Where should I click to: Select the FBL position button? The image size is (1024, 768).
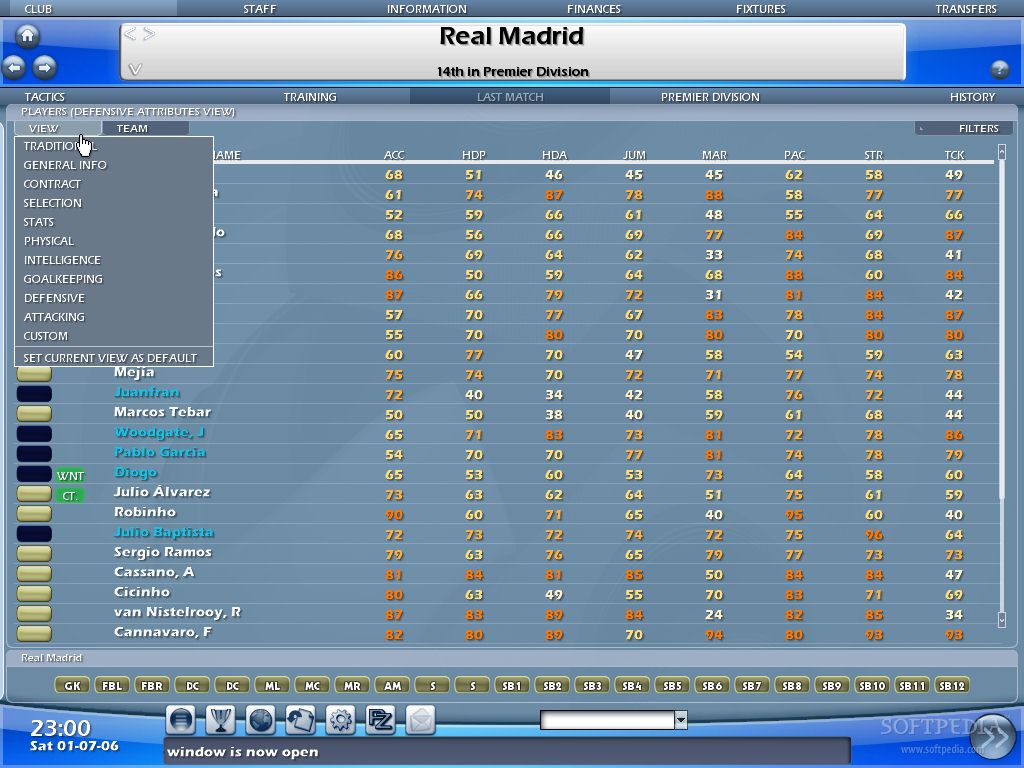(x=112, y=685)
